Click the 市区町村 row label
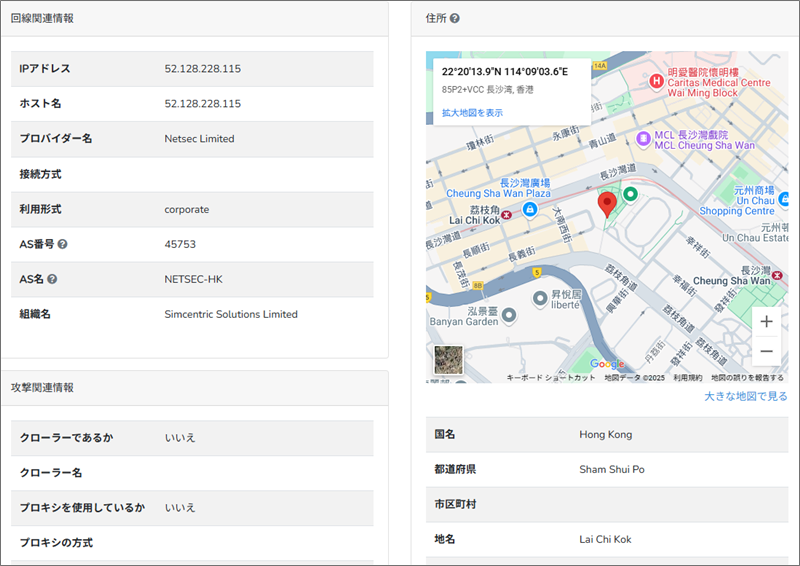The height and width of the screenshot is (566, 800). click(455, 504)
